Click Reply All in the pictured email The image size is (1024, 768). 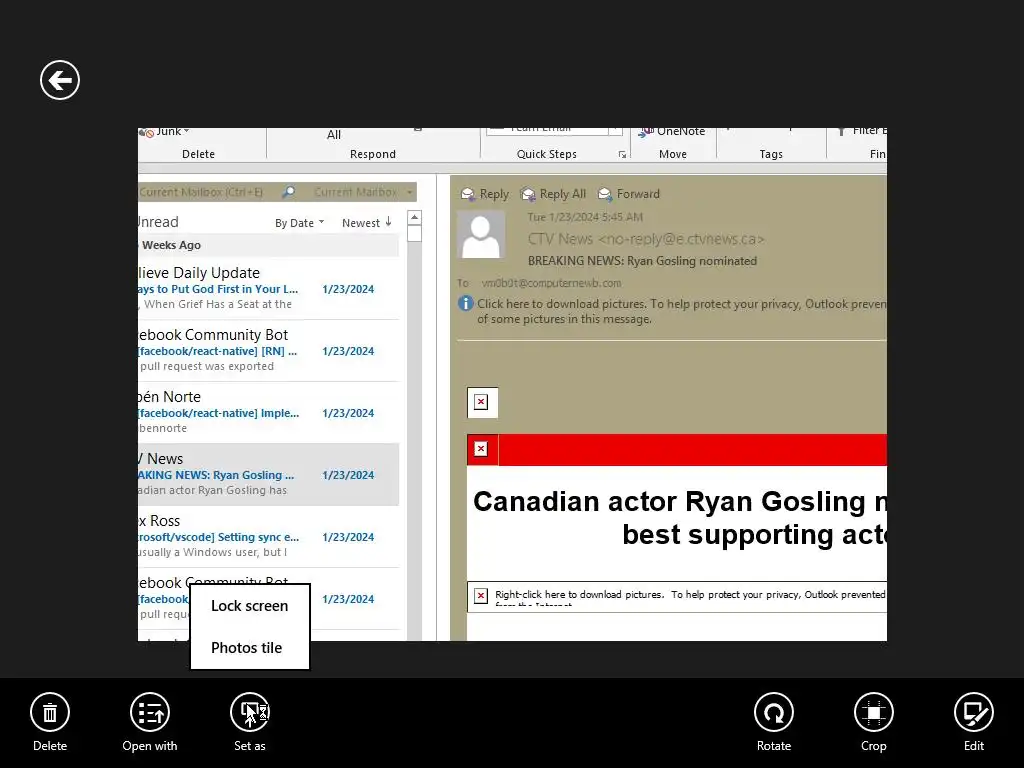553,194
